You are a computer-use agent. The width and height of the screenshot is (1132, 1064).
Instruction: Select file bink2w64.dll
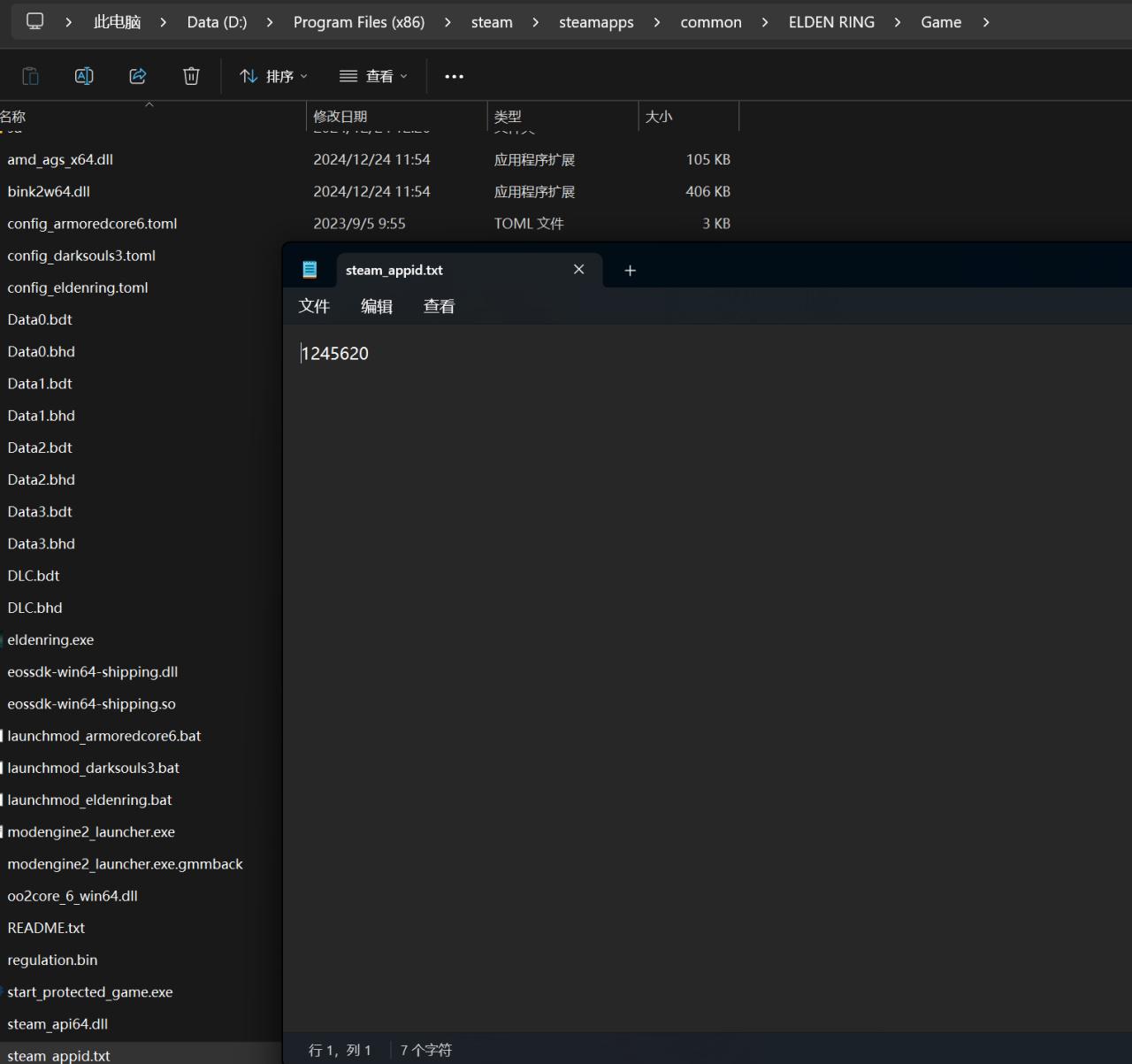pyautogui.click(x=49, y=191)
